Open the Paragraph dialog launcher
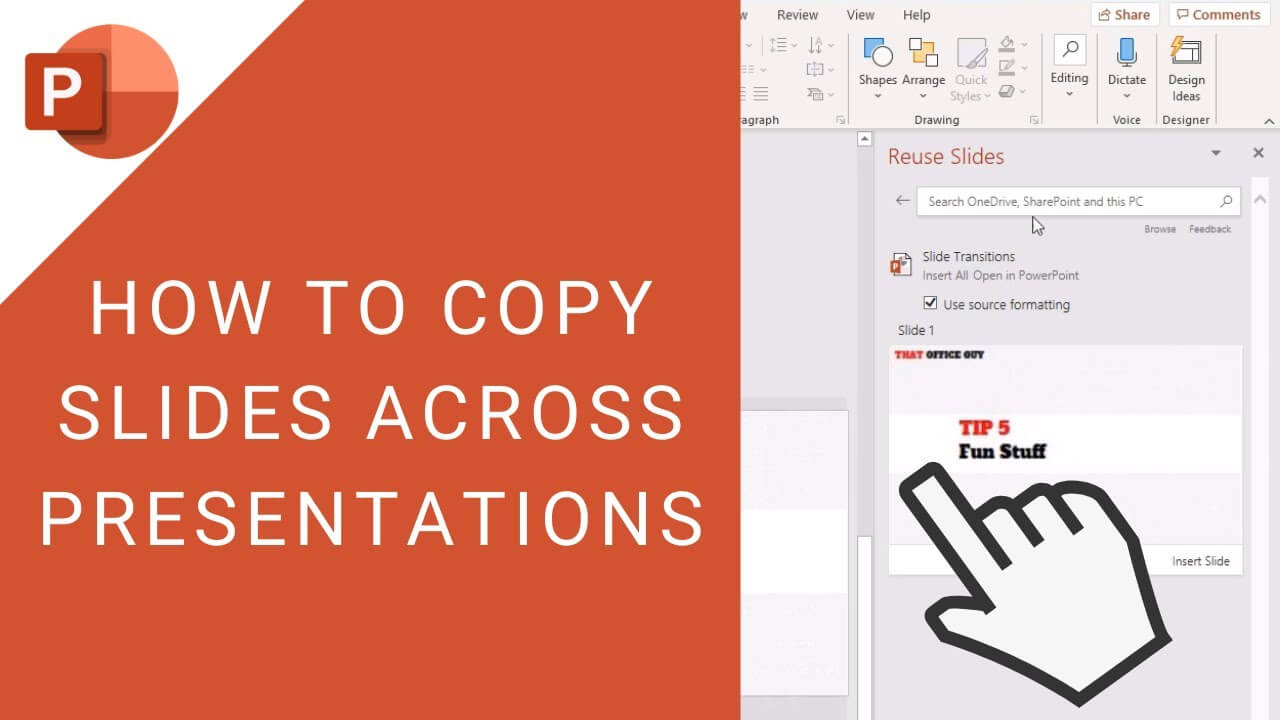 click(x=839, y=120)
